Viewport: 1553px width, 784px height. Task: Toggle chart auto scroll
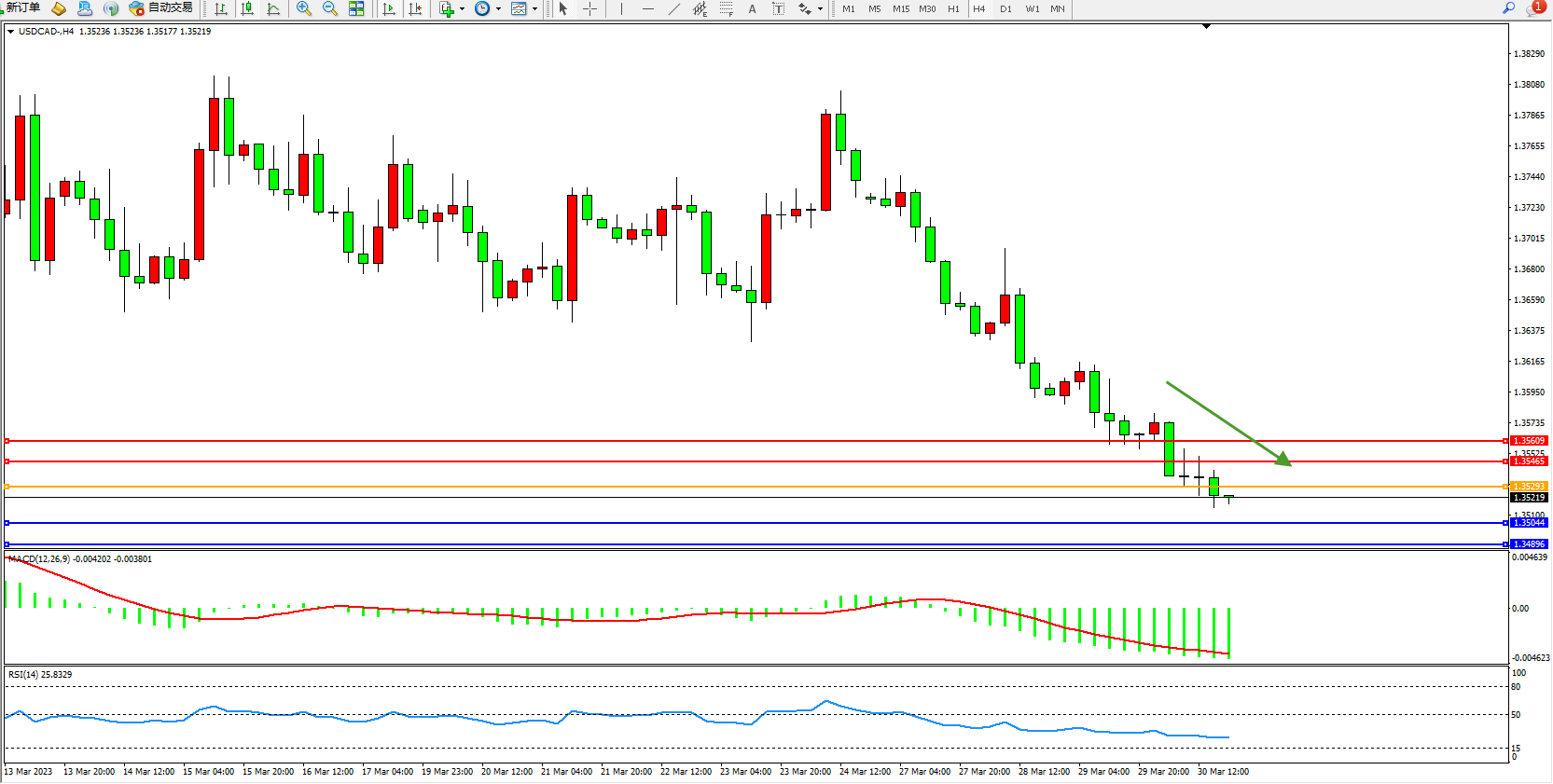[x=389, y=8]
